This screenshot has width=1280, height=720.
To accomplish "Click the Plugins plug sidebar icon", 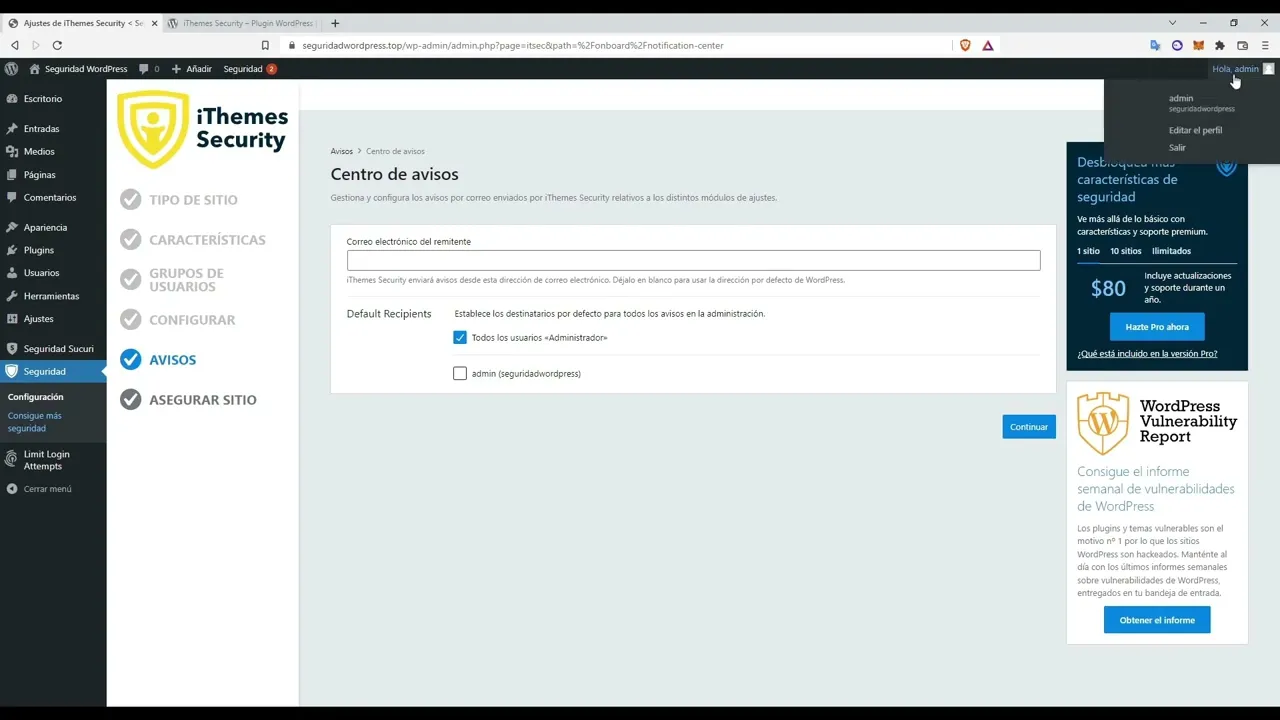I will pos(12,250).
